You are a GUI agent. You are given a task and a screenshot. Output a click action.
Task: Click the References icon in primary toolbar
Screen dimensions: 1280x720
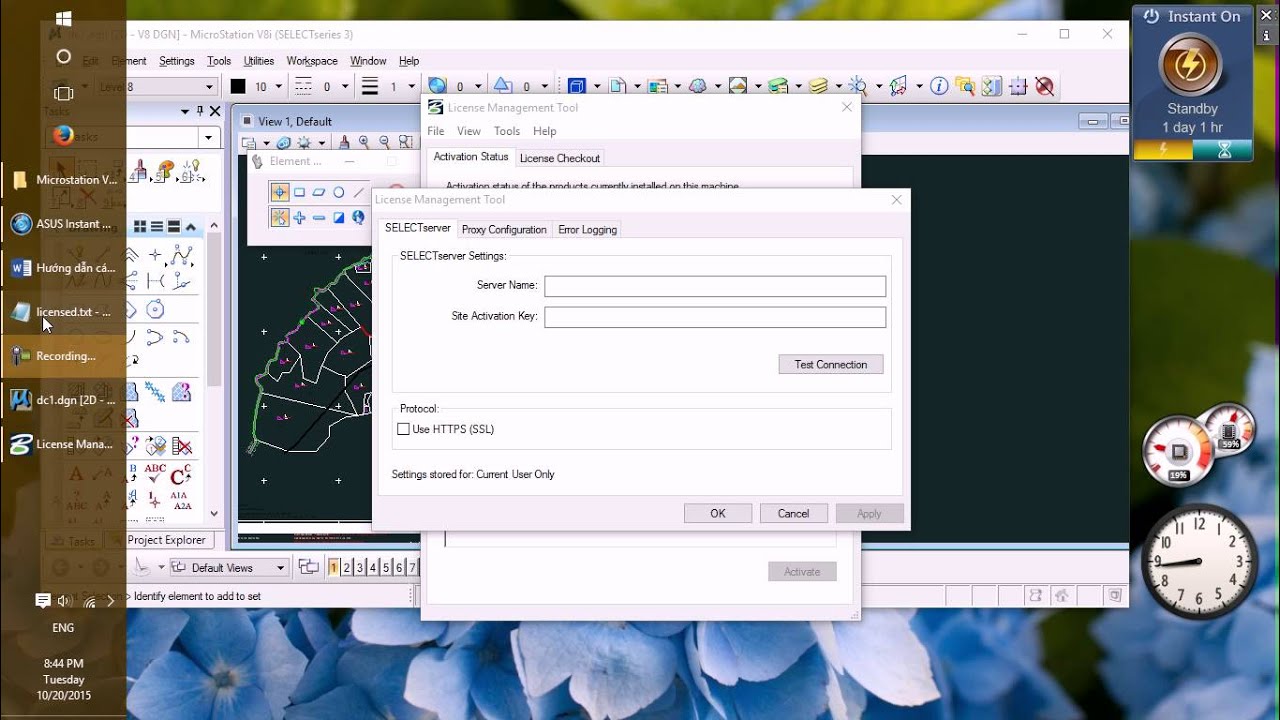(x=619, y=87)
